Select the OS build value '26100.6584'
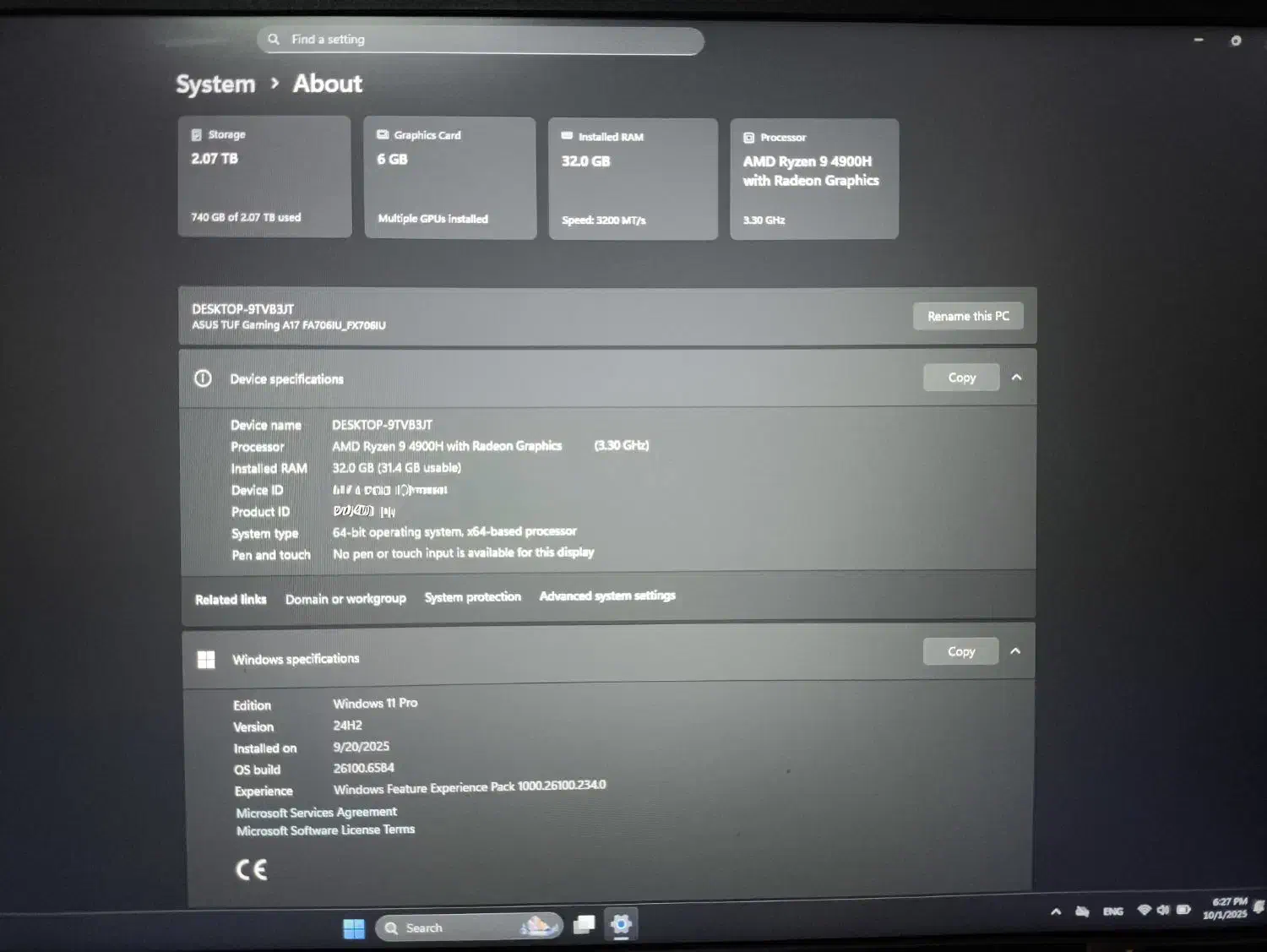This screenshot has width=1267, height=952. click(x=364, y=768)
